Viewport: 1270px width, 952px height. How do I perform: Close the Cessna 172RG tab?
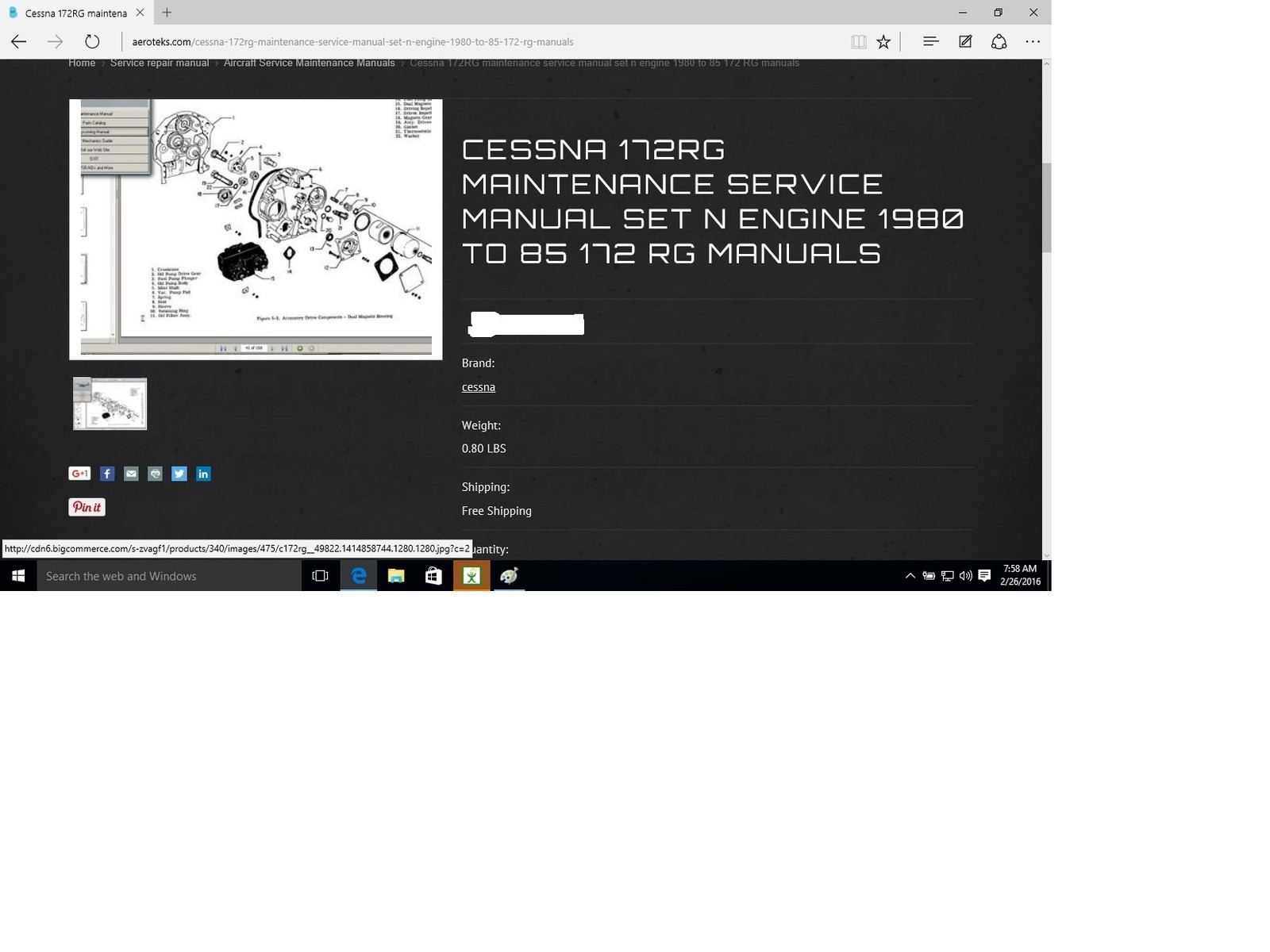(140, 13)
